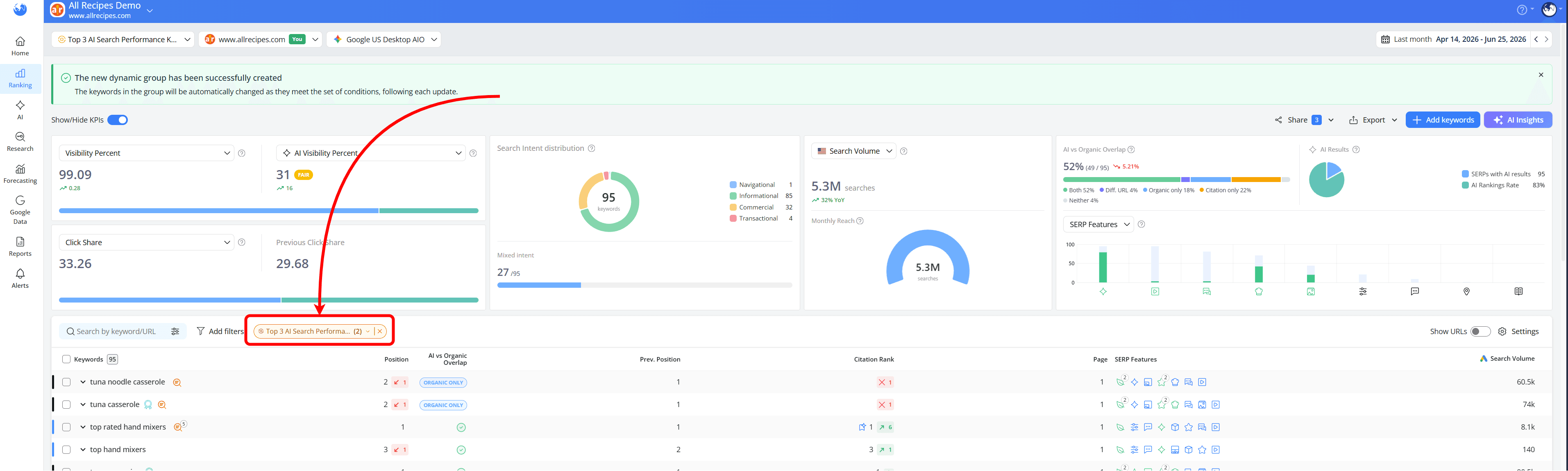Open Top 3 AI Search Performance group dropdown

point(123,40)
